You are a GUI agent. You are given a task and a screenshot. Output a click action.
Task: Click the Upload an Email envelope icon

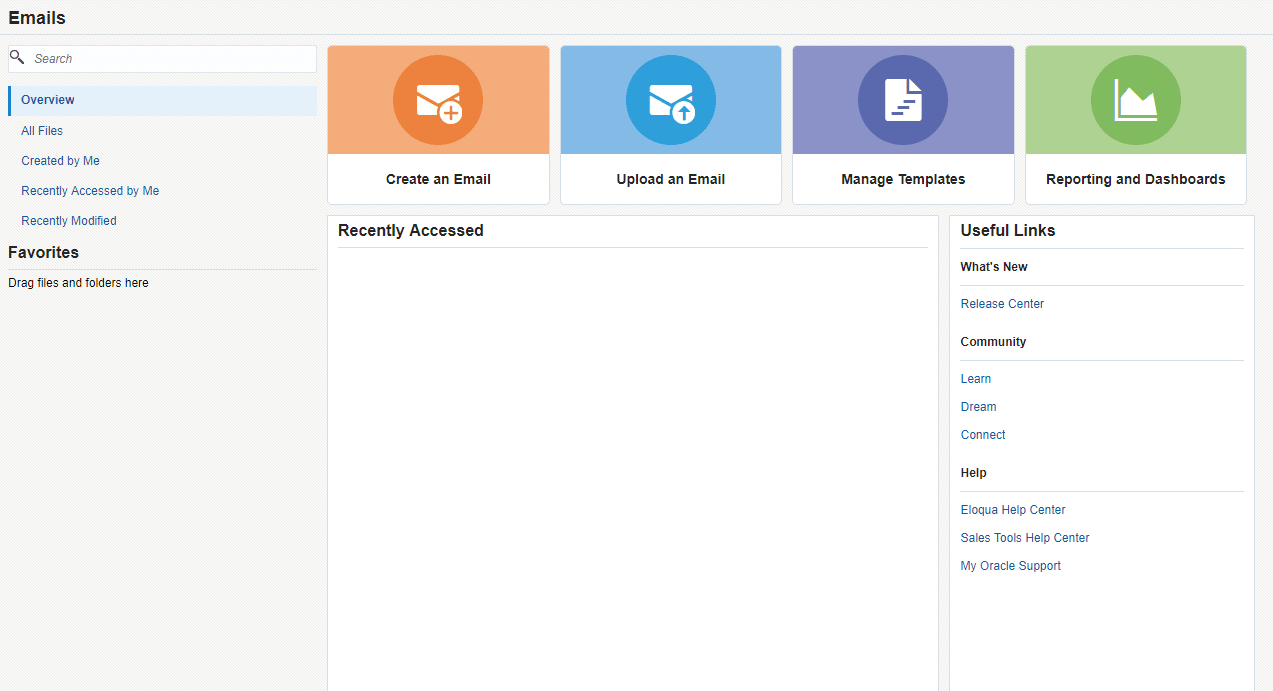pos(670,100)
